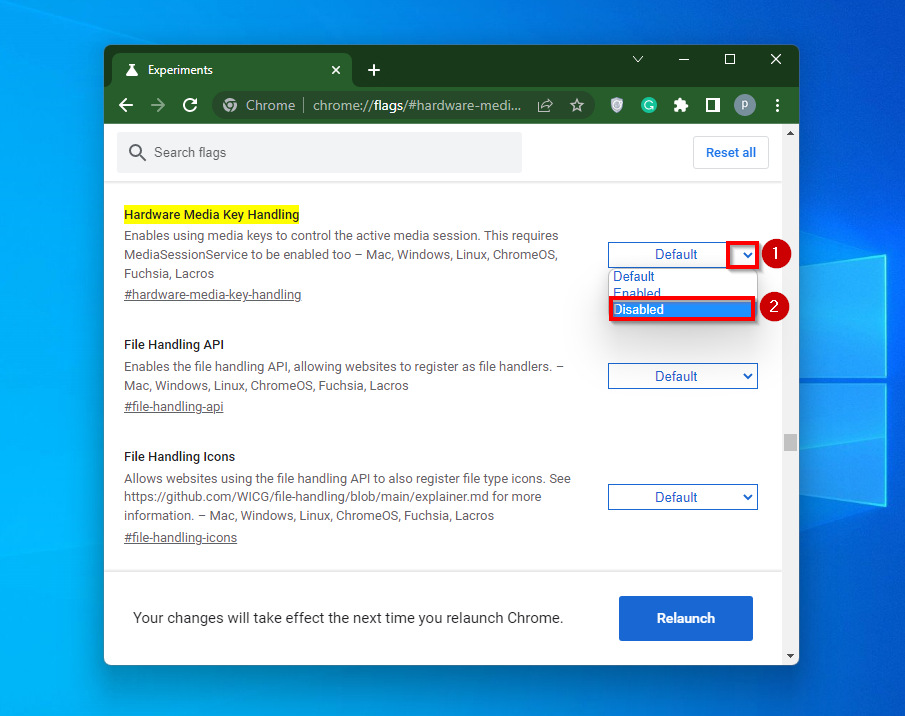
Task: Bookmark the page with the star icon
Action: [x=577, y=105]
